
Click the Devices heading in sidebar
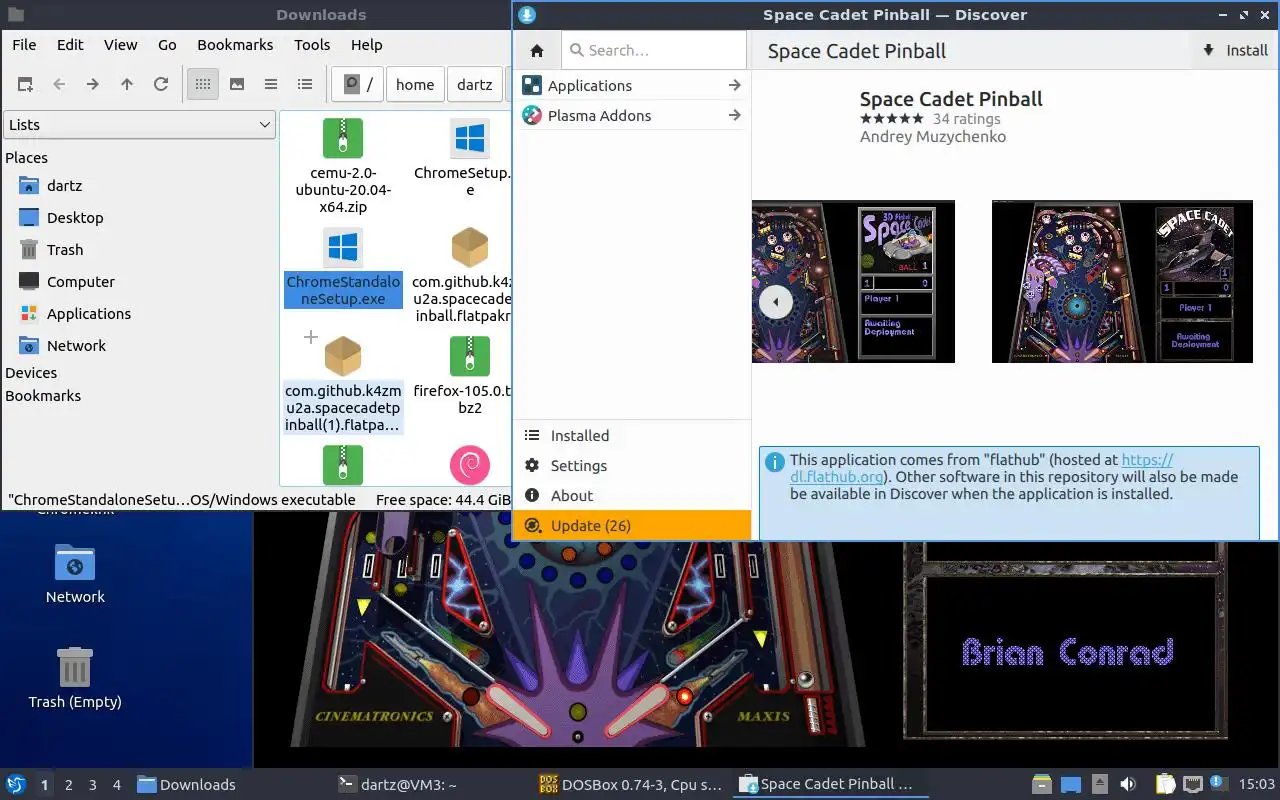click(x=31, y=373)
